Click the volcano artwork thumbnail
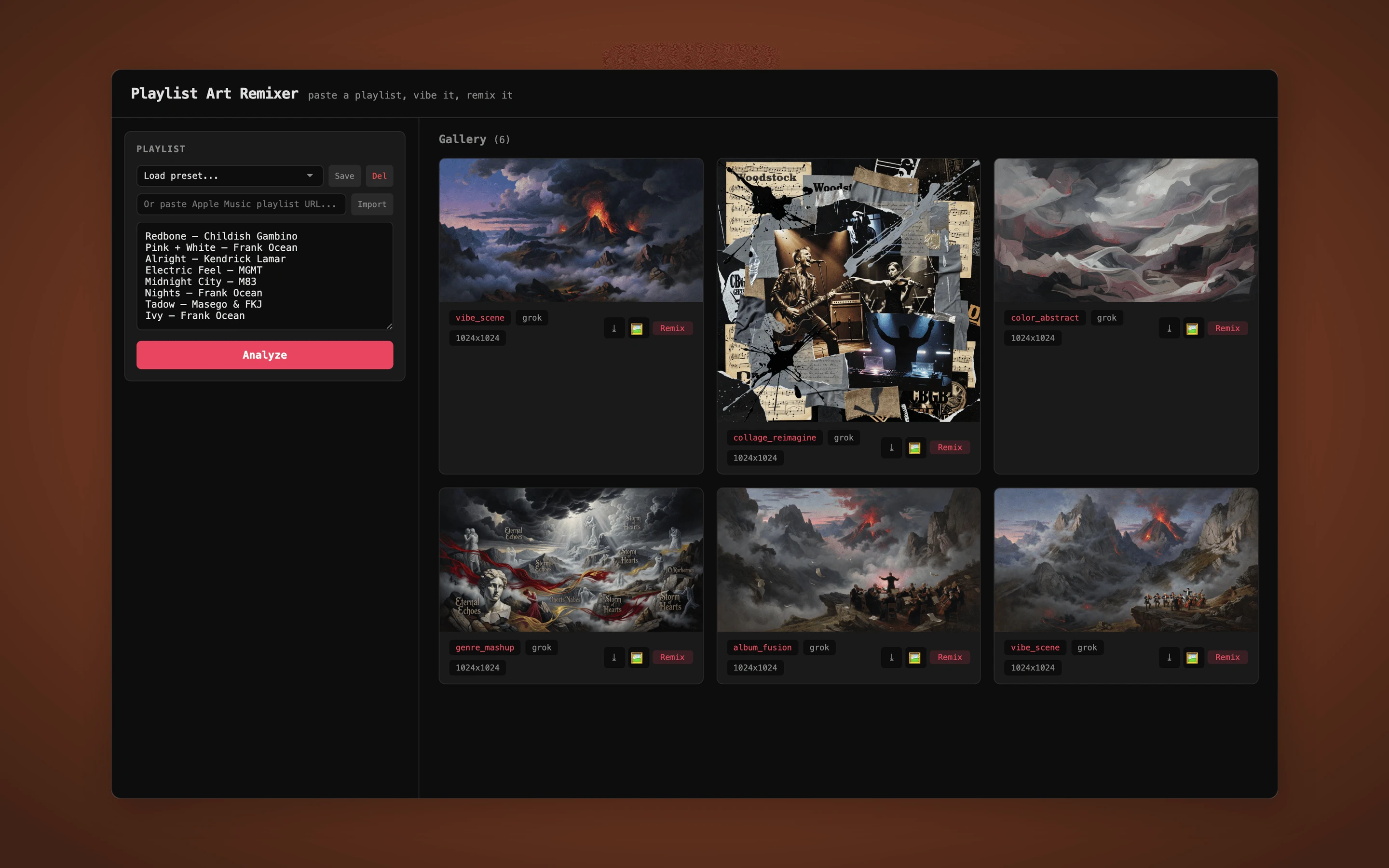Viewport: 1389px width, 868px height. tap(571, 230)
